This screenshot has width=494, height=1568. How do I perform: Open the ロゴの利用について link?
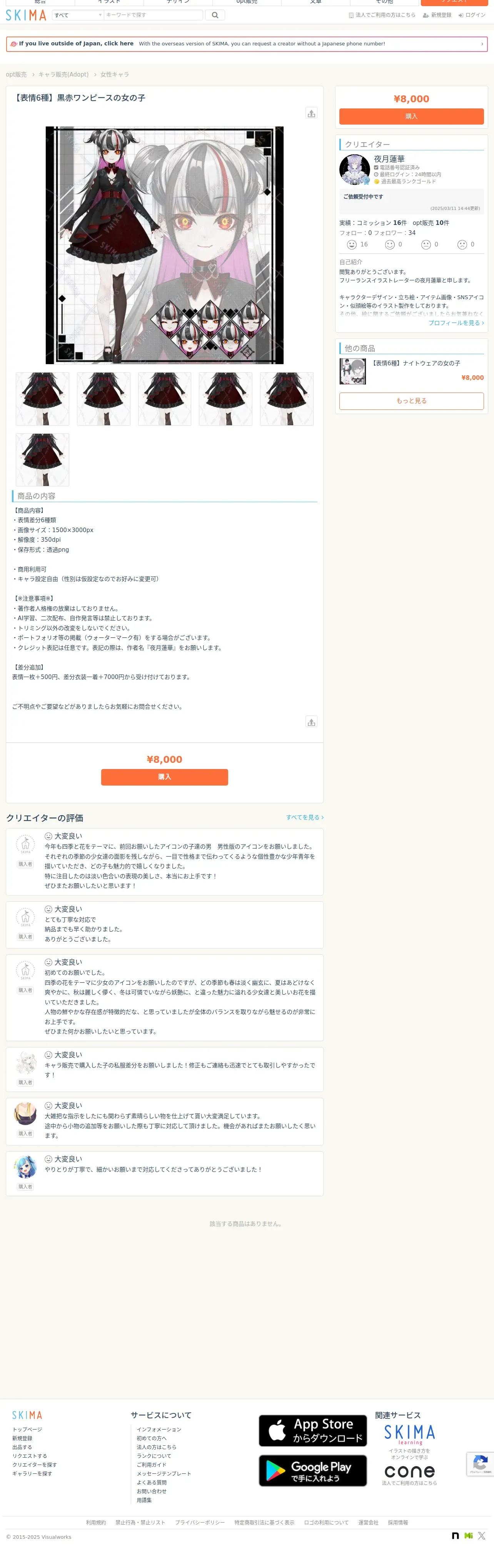tap(326, 1522)
